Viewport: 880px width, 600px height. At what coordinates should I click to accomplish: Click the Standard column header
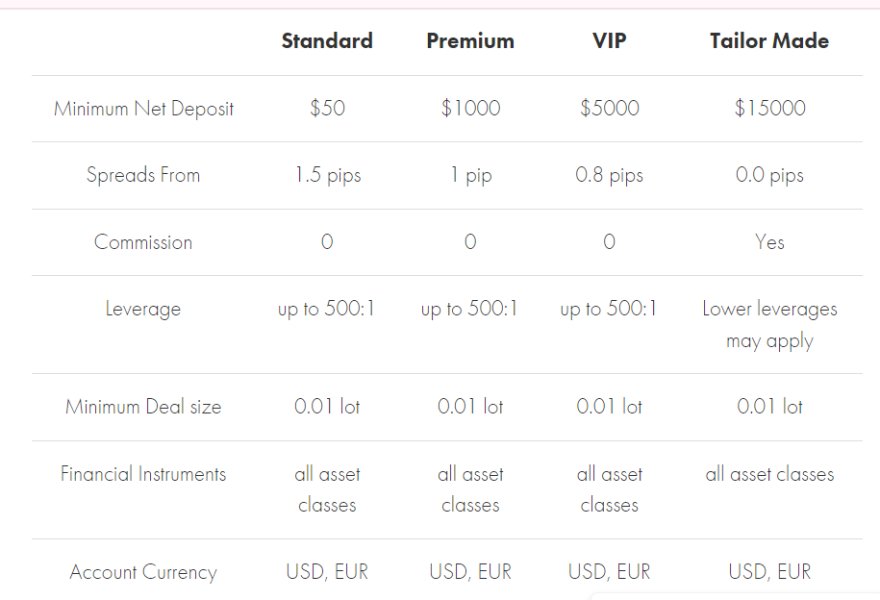point(327,41)
